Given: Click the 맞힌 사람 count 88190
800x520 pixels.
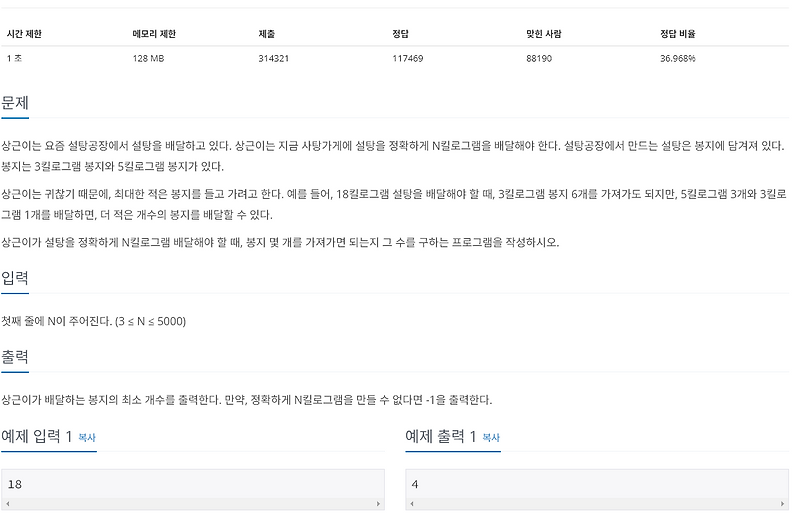Looking at the screenshot, I should 539,58.
